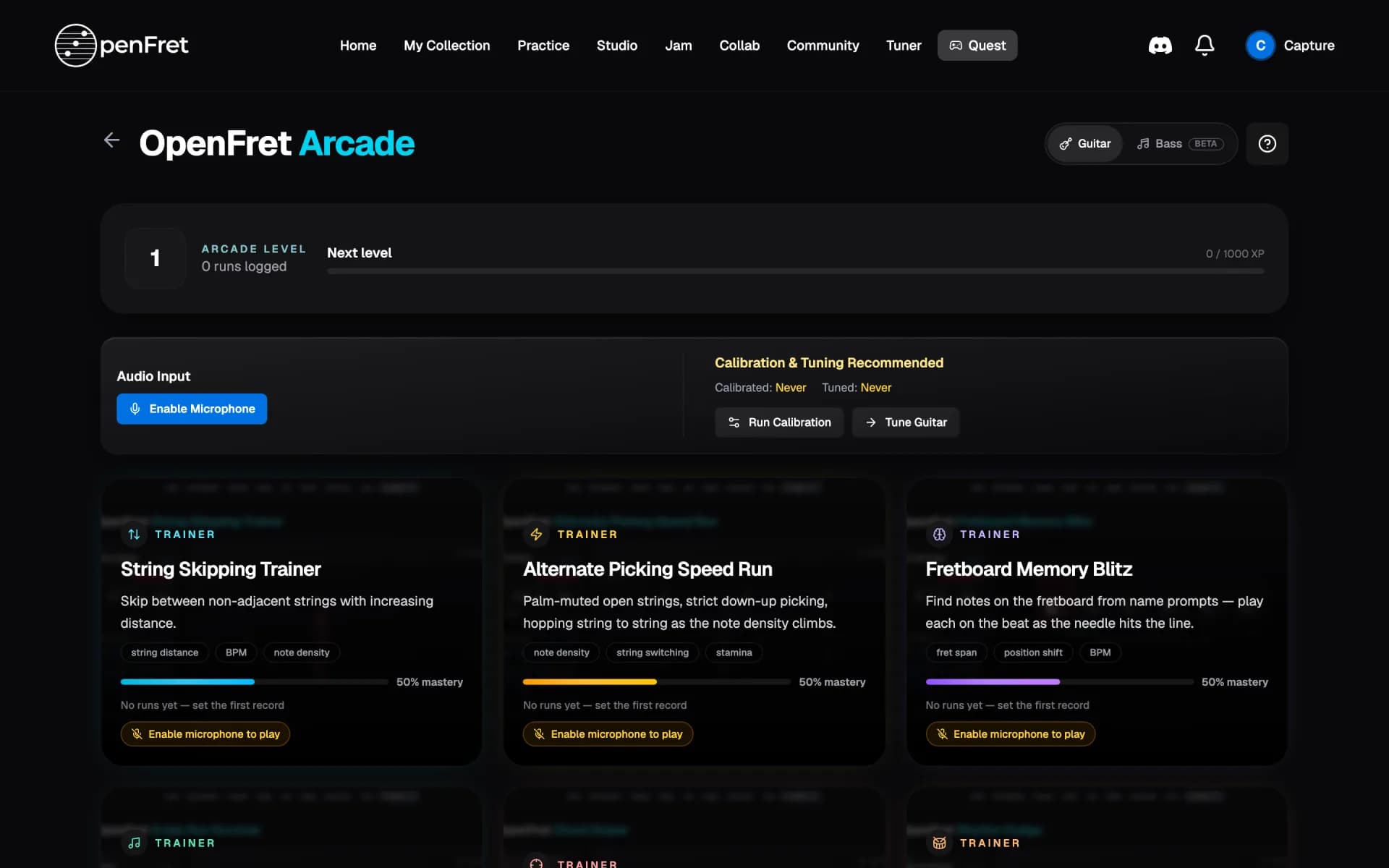The image size is (1389, 868).
Task: Click arcade level number 1 badge
Action: click(155, 258)
